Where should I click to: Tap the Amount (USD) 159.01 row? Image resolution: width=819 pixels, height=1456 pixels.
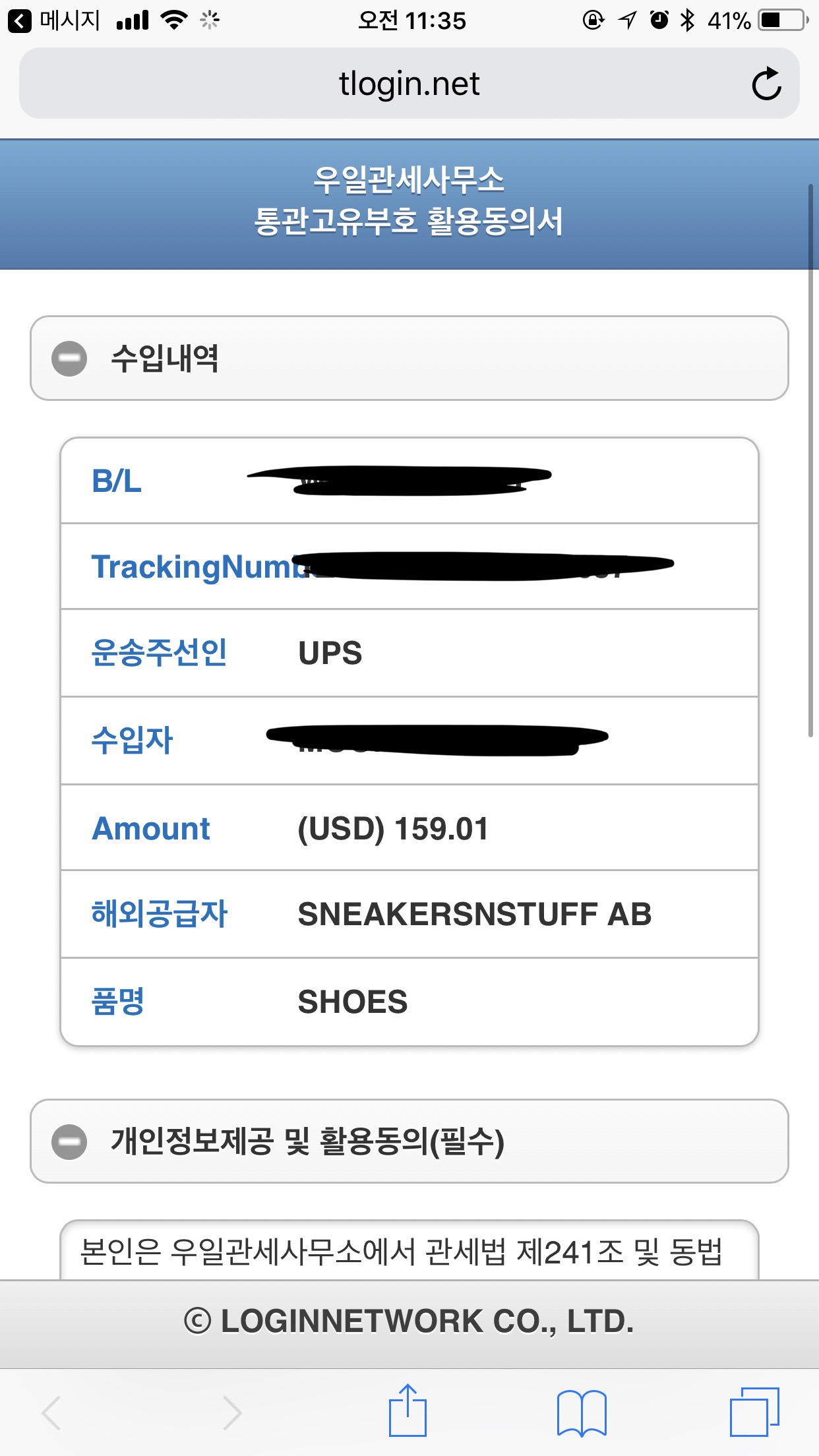[409, 828]
